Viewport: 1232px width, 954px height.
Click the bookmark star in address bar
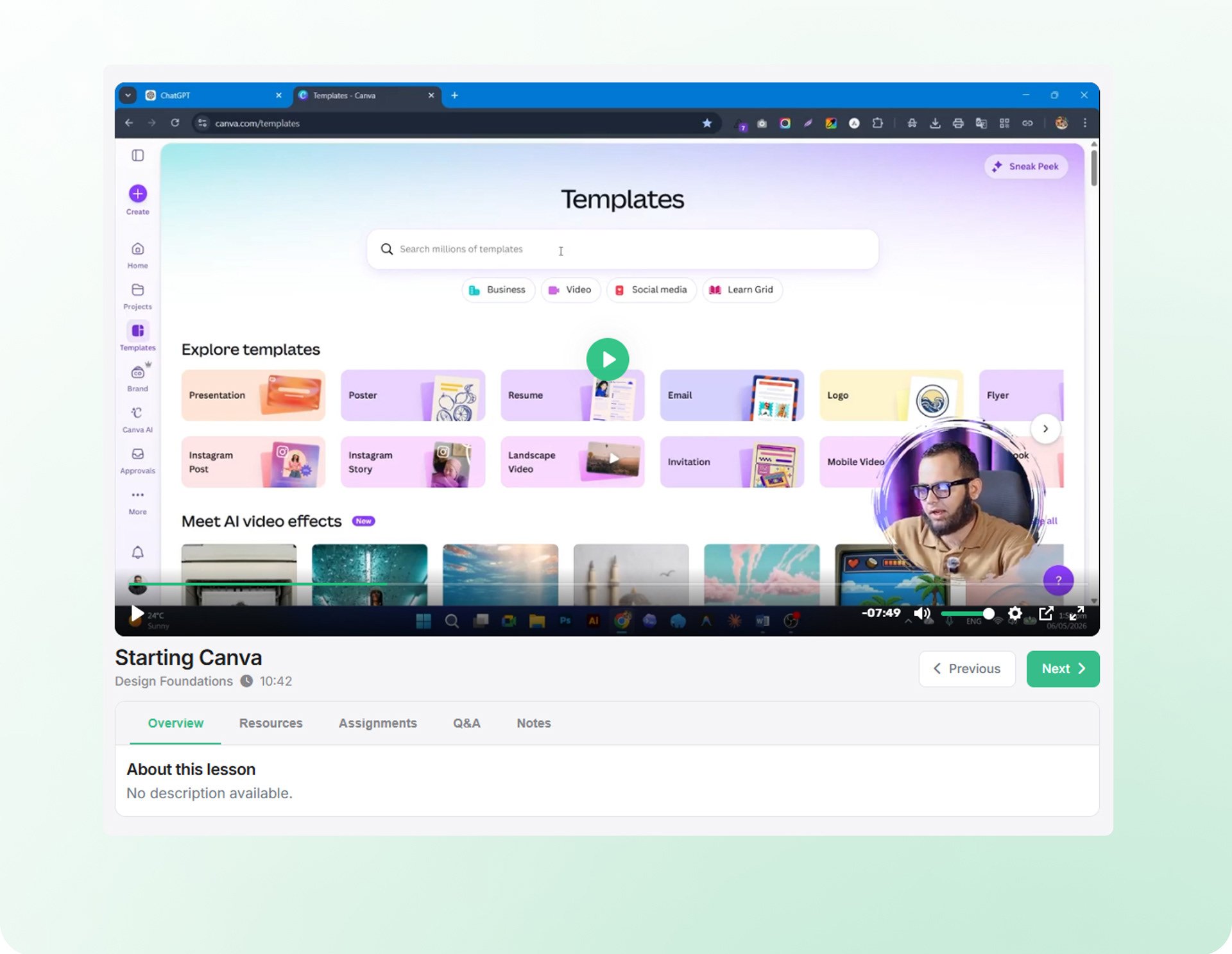(706, 123)
